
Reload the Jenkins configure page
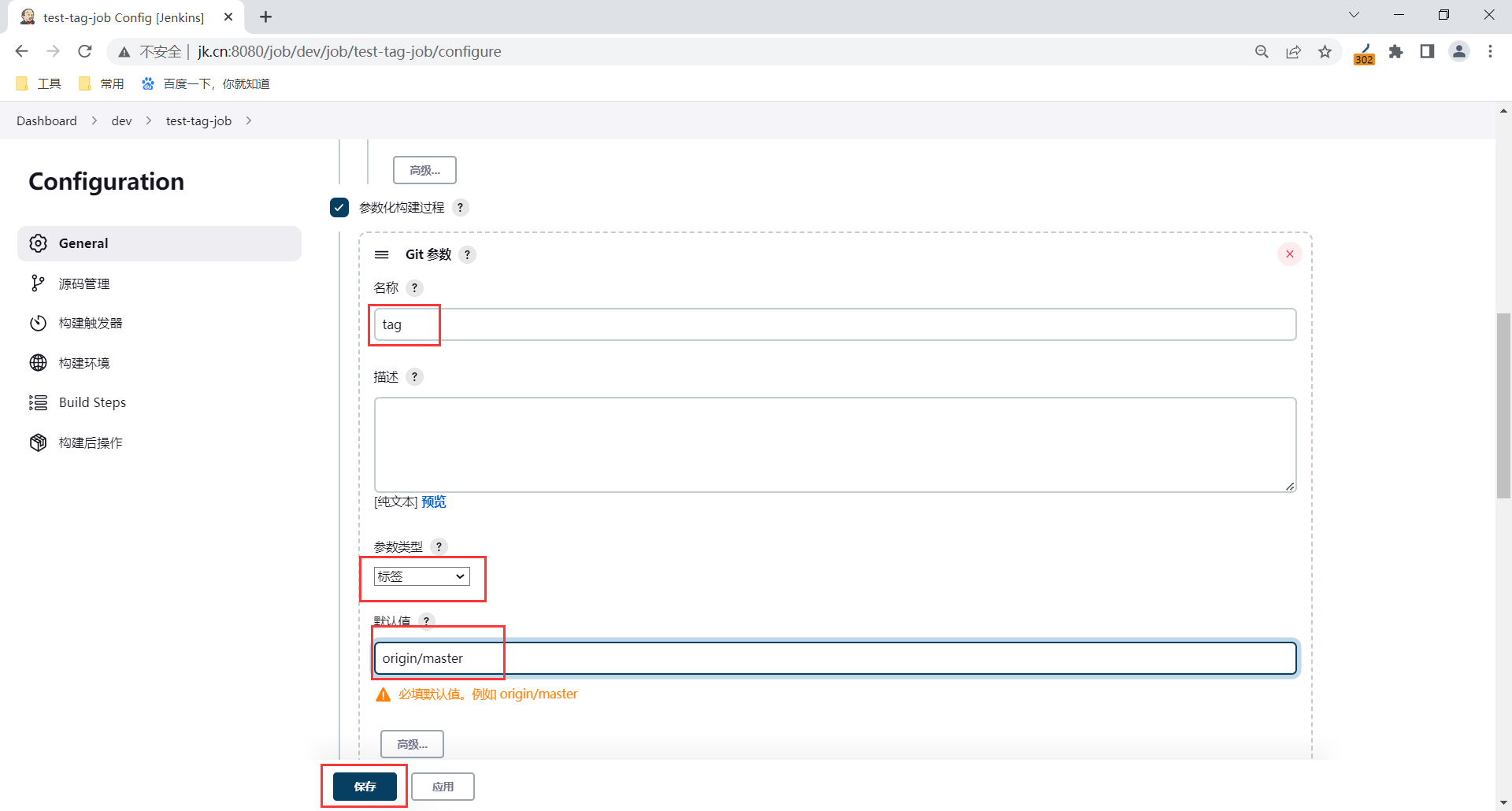[85, 51]
